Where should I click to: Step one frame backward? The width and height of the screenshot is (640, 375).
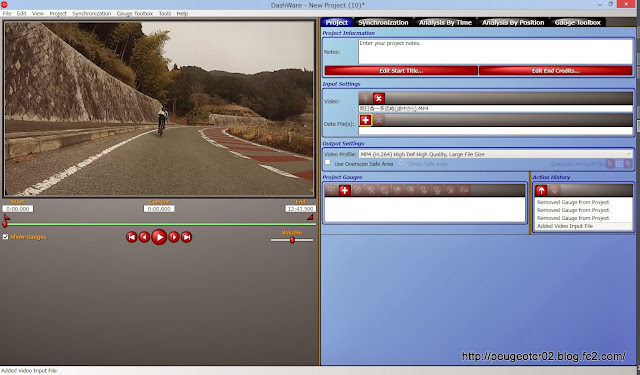(144, 237)
